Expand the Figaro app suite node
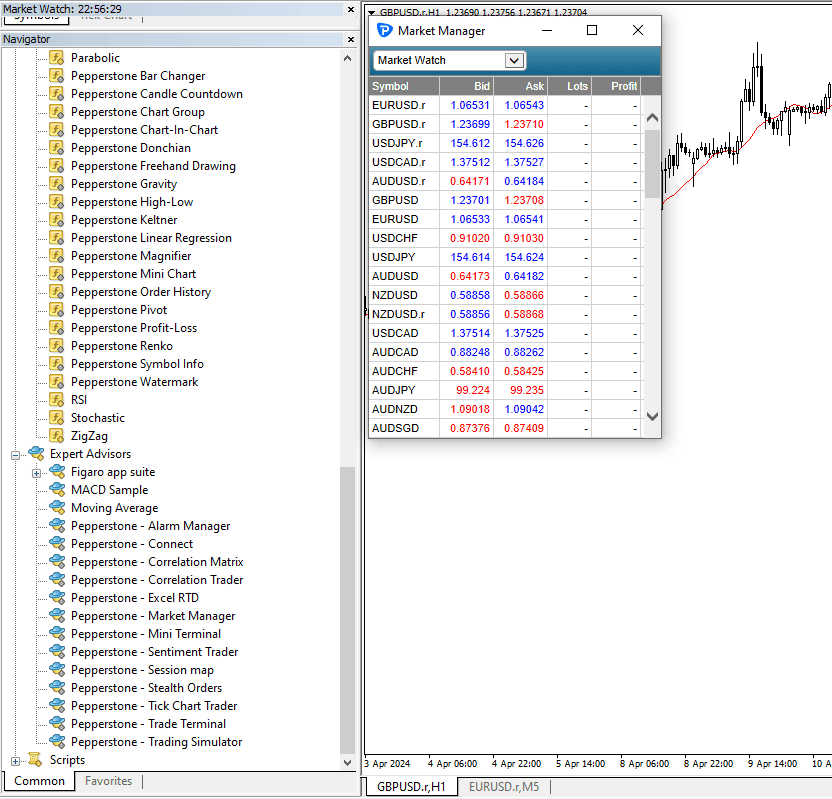The height and width of the screenshot is (799, 832). click(36, 473)
